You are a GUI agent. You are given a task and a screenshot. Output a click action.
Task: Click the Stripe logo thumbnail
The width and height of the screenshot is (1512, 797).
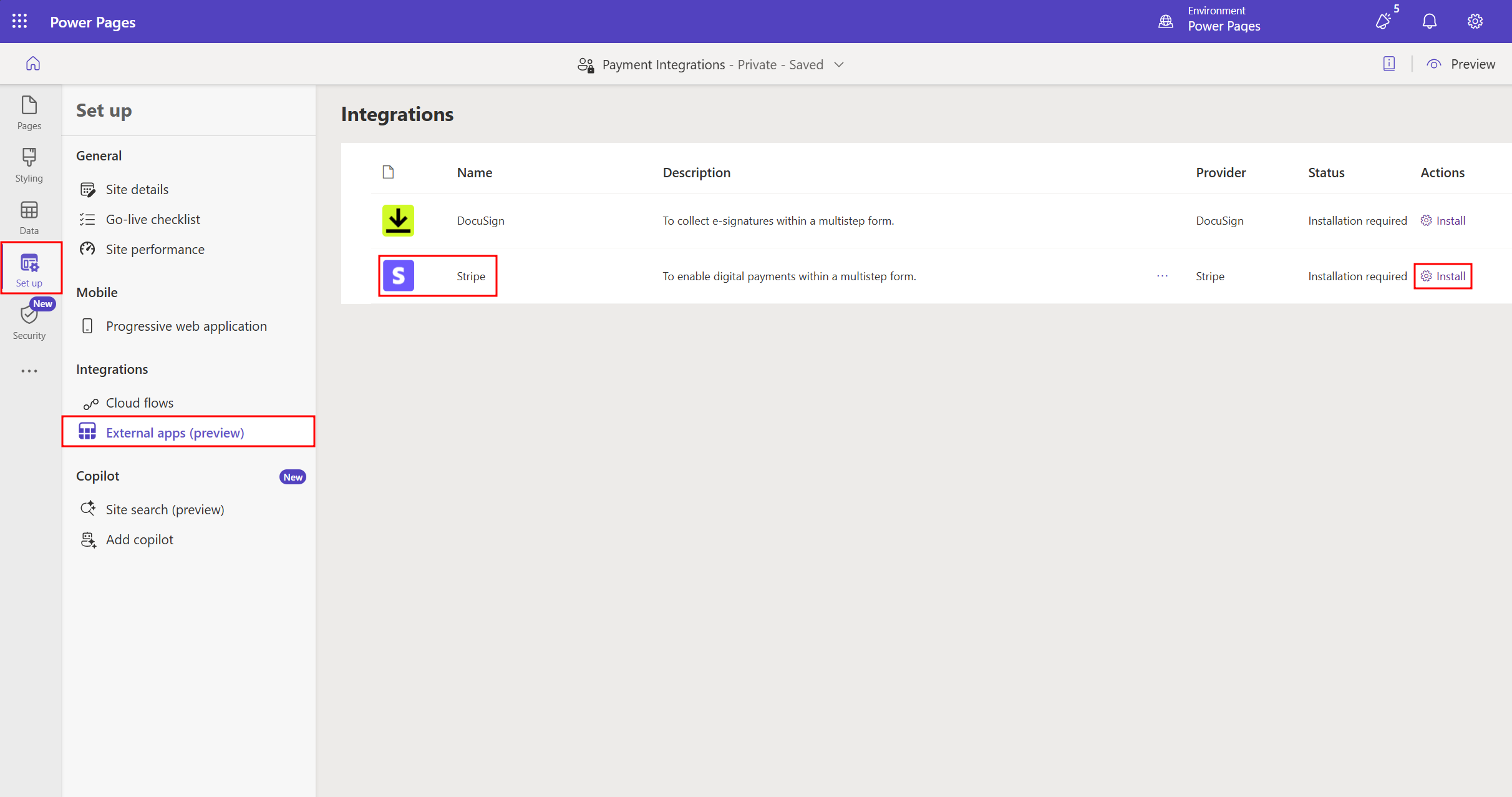tap(398, 276)
